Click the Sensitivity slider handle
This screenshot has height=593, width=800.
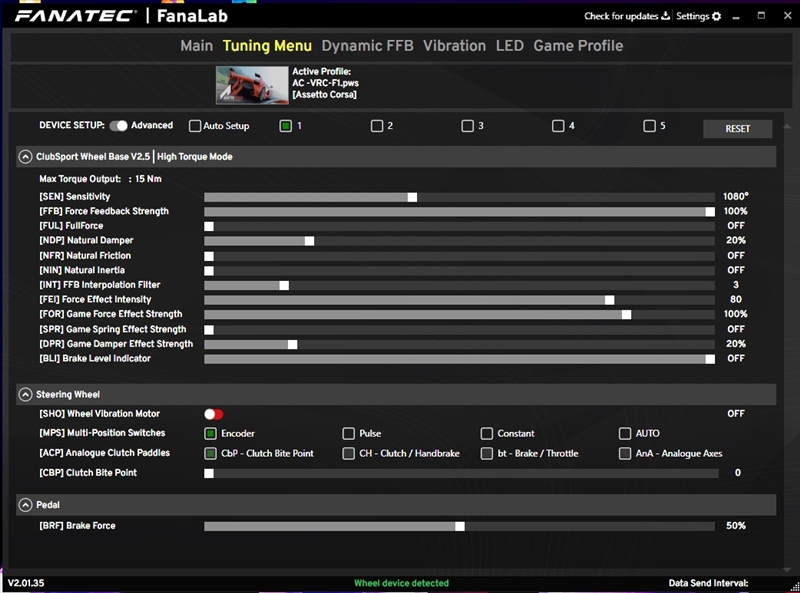tap(411, 197)
